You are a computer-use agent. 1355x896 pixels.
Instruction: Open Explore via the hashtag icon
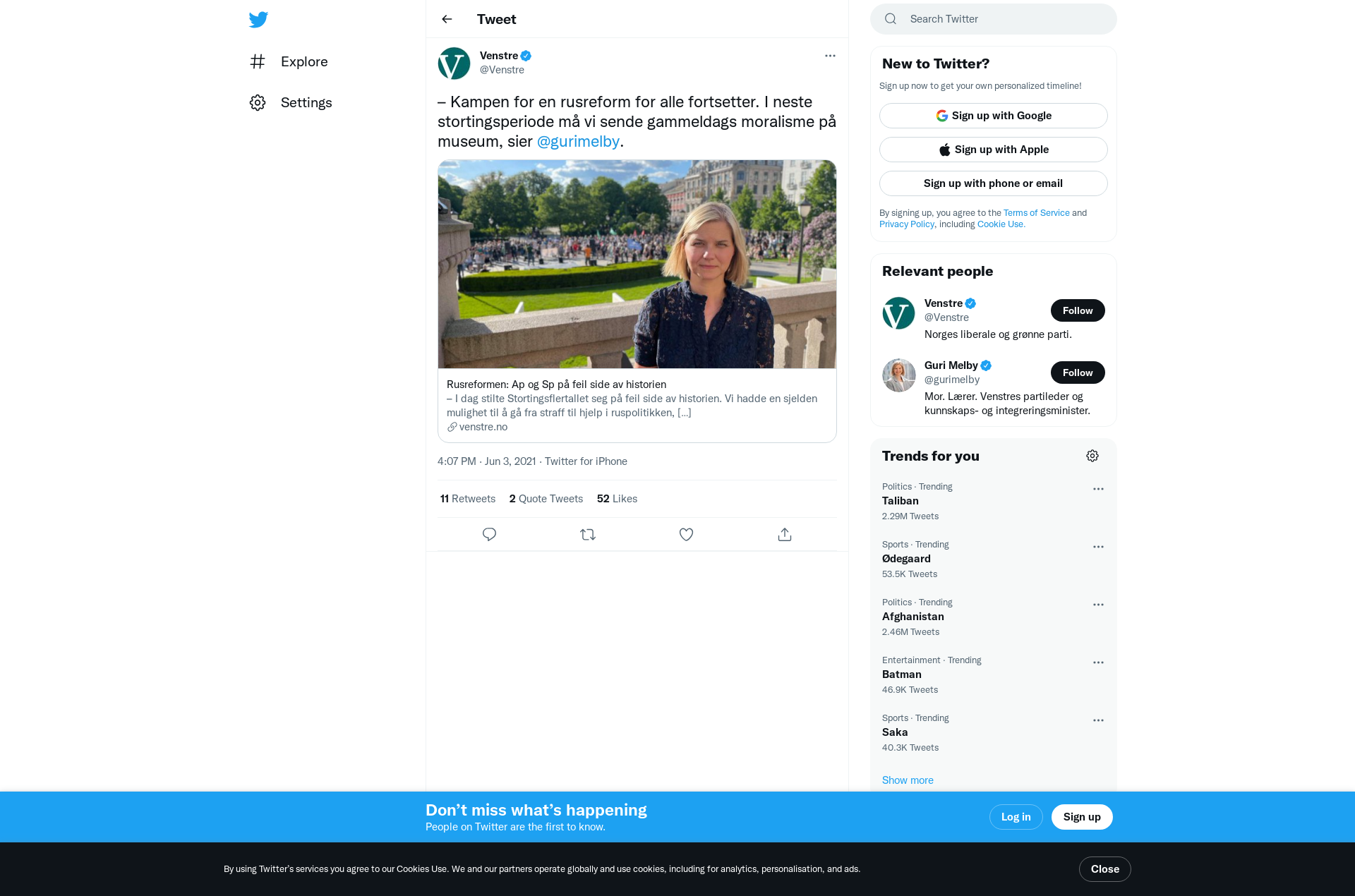click(258, 61)
